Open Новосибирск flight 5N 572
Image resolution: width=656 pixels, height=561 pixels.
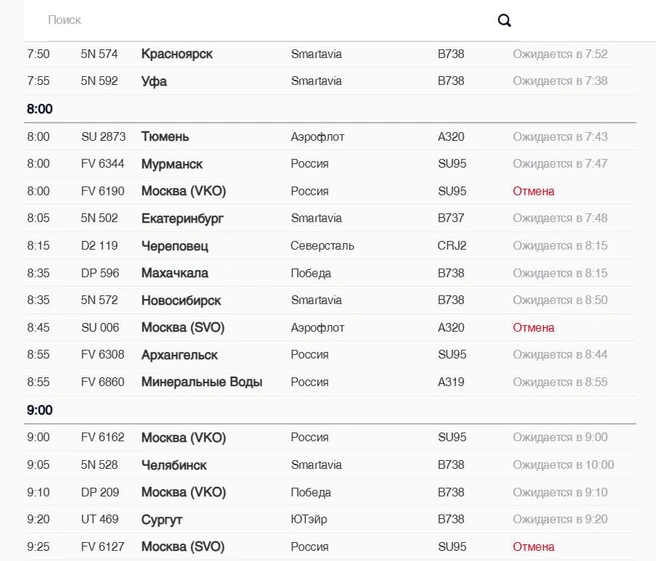point(330,300)
